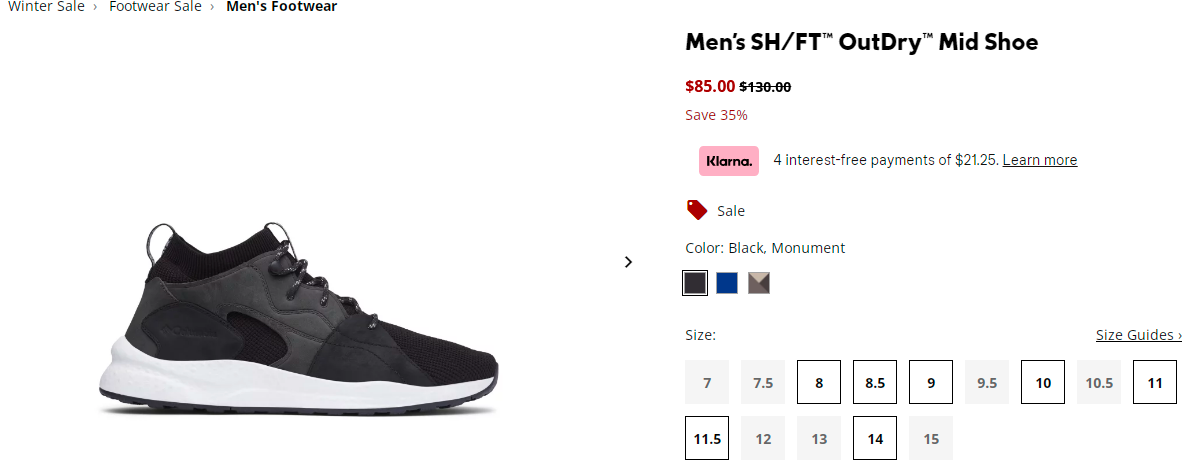Choose shoe size 9

[931, 382]
